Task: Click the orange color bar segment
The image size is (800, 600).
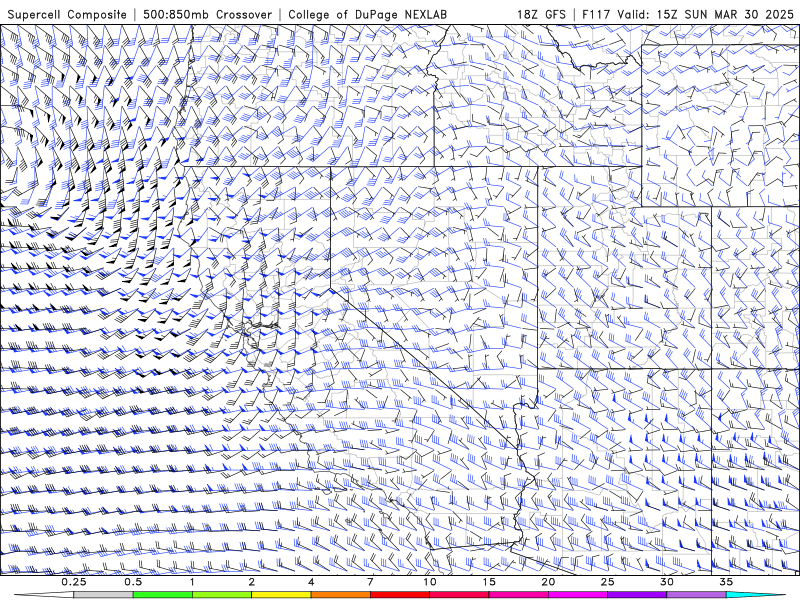Action: click(x=340, y=595)
